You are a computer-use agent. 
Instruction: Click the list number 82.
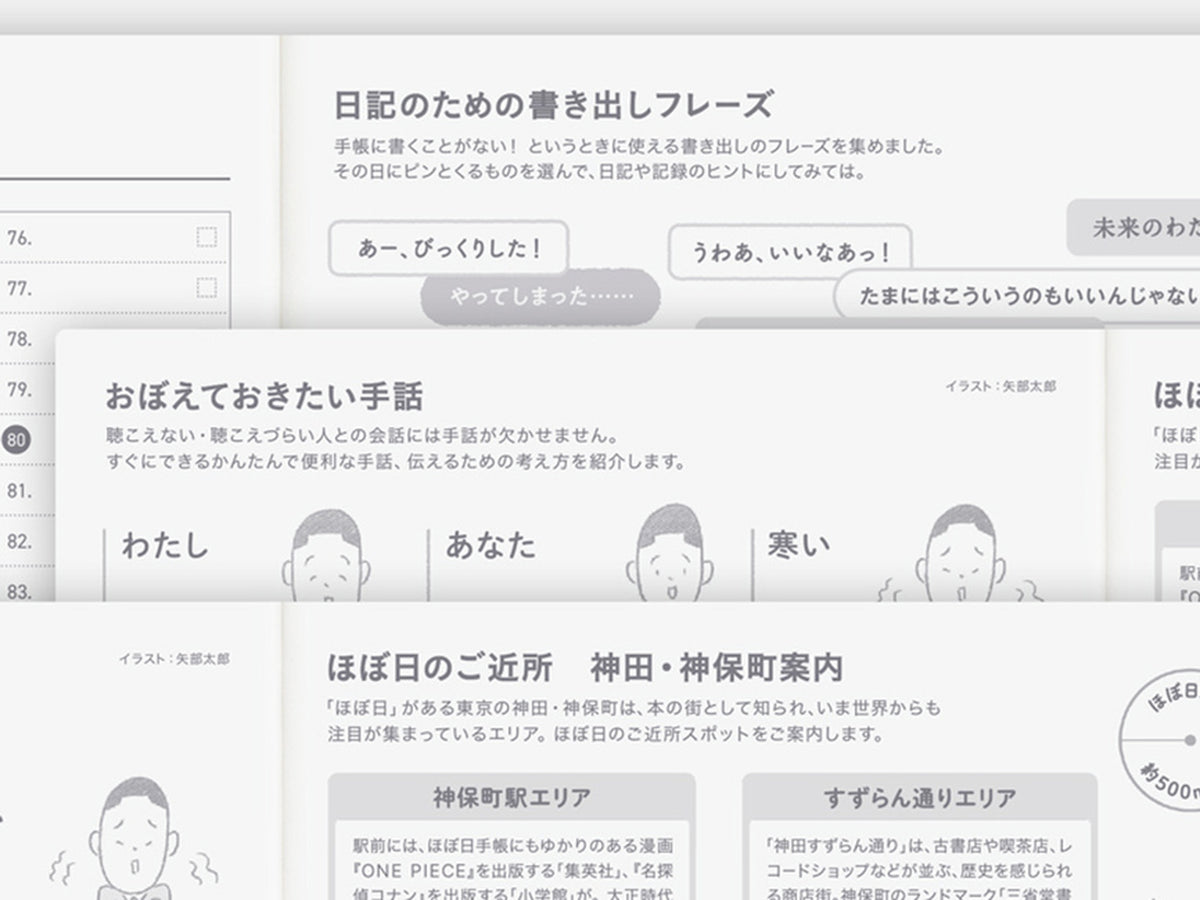coord(19,541)
